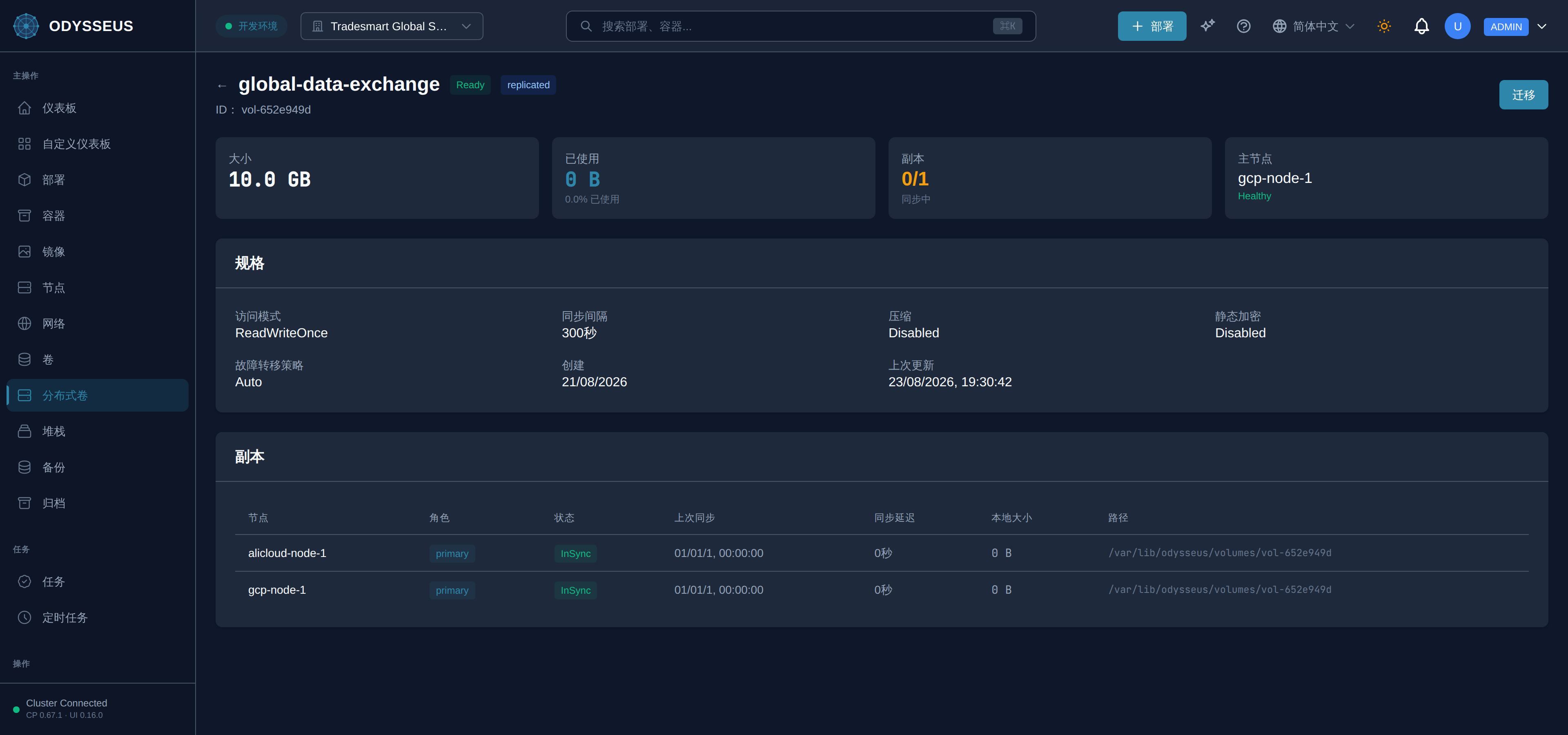The image size is (1568, 735).
Task: Open 备份 backups sidebar icon
Action: tap(24, 467)
